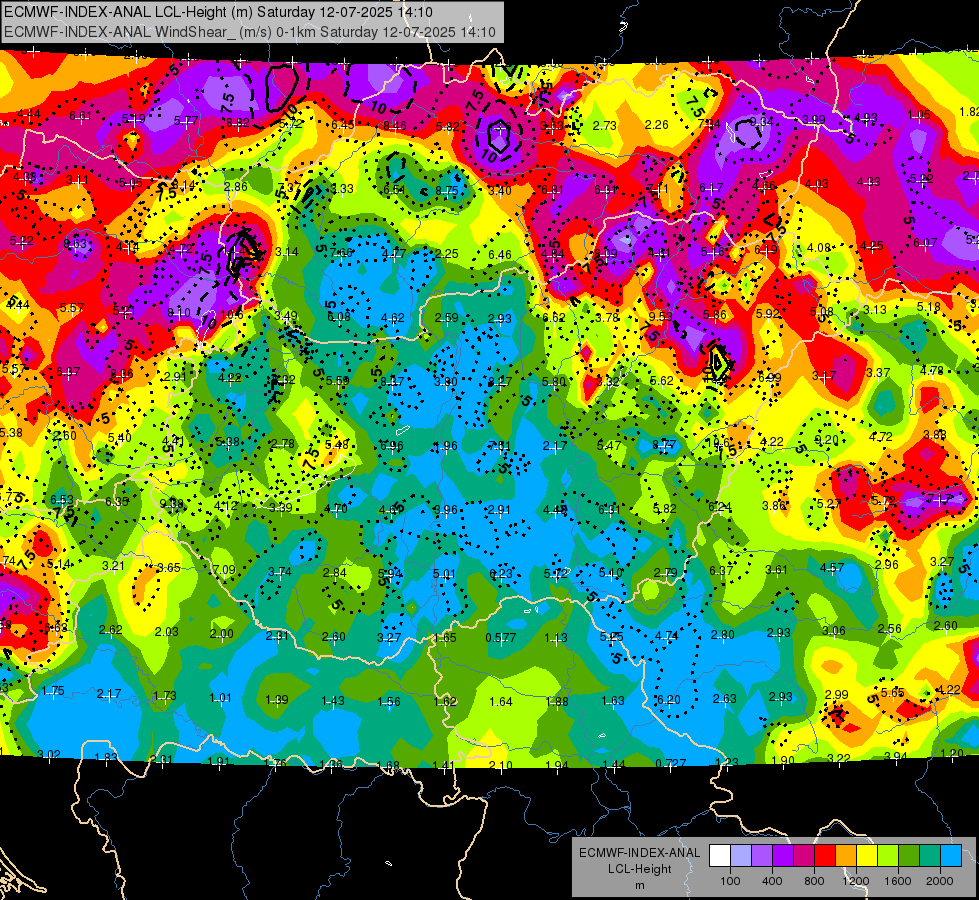Viewport: 979px width, 900px height.
Task: Click the sky blue legend swatch
Action: pyautogui.click(x=951, y=855)
